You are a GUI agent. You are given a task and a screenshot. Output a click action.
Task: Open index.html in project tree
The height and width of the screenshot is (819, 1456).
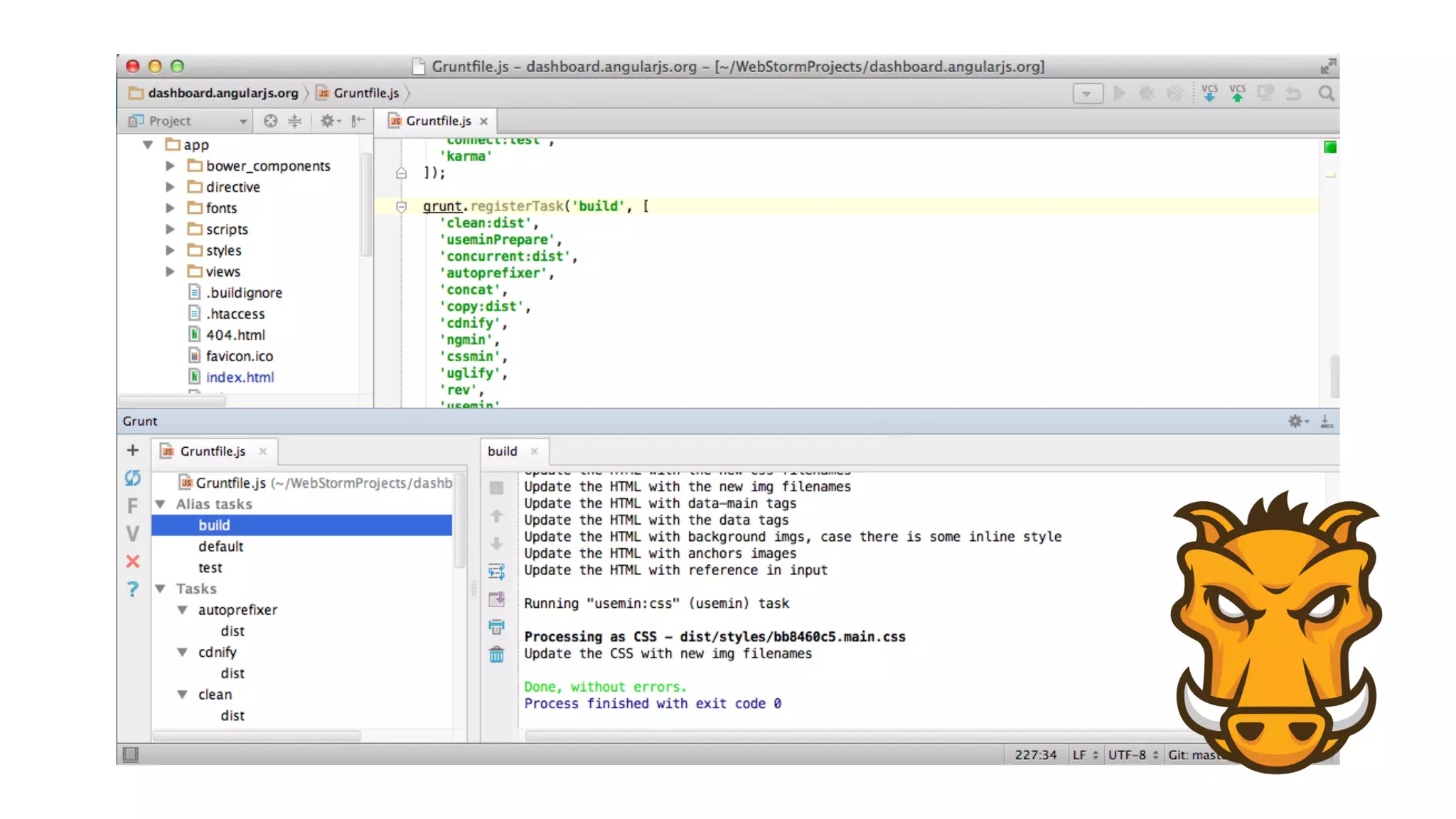coord(240,377)
